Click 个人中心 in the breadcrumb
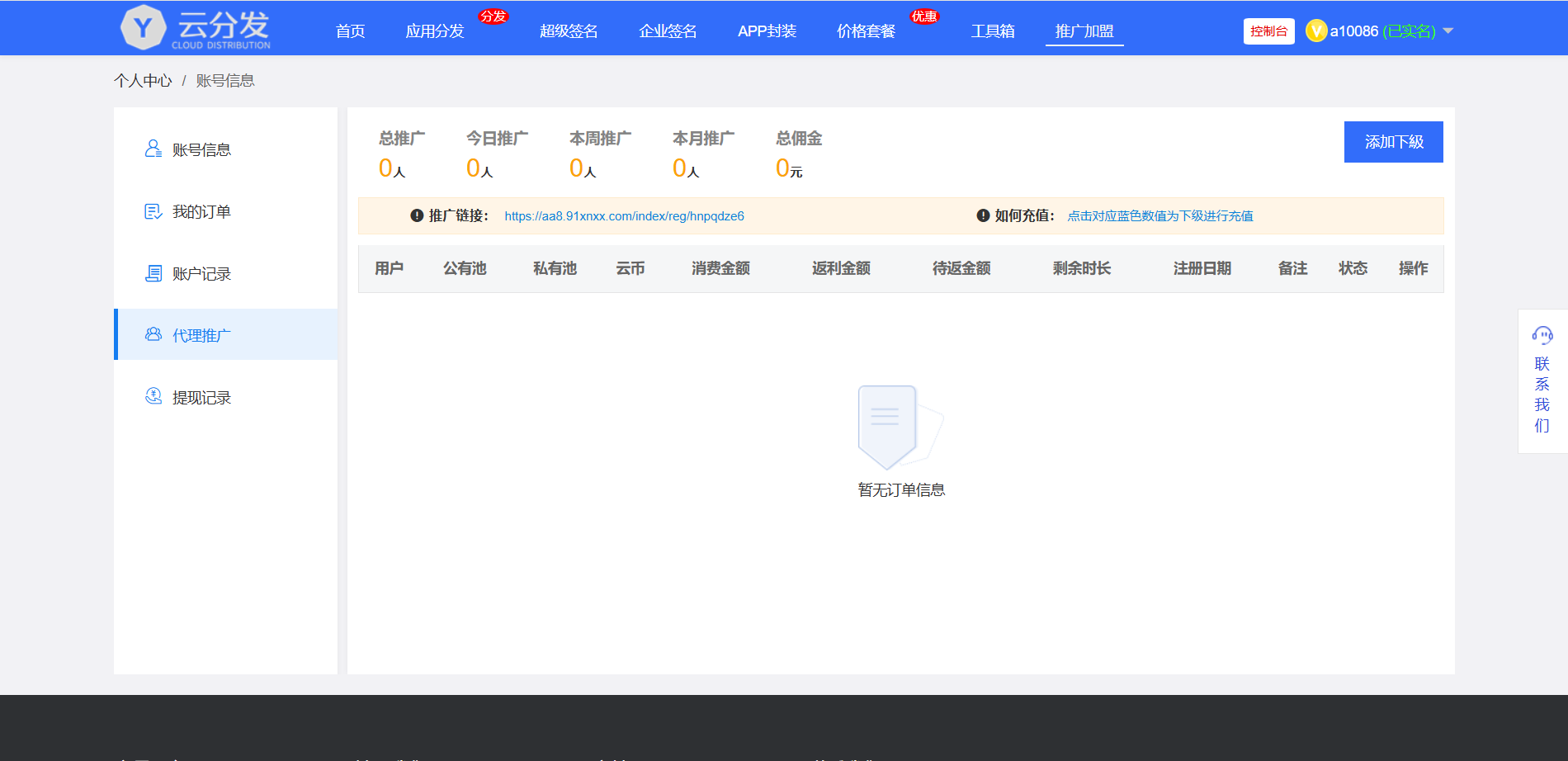 [143, 81]
